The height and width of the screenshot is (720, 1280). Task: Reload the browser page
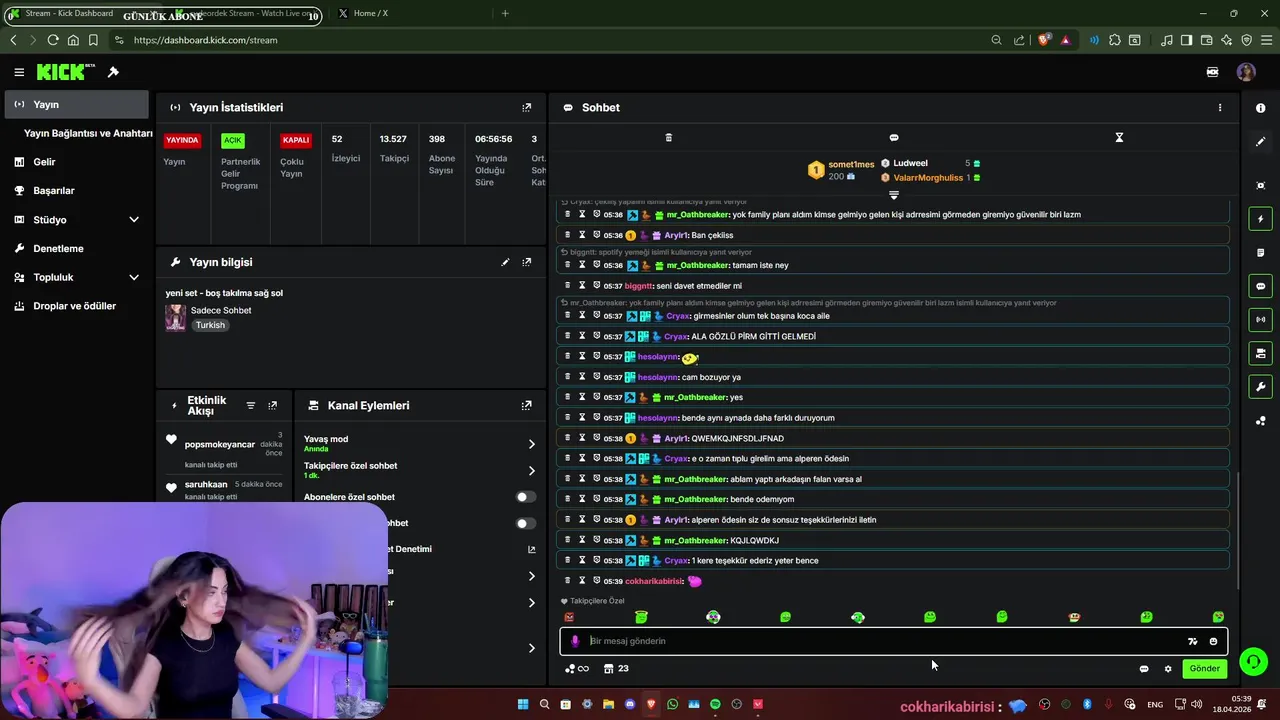[x=53, y=40]
